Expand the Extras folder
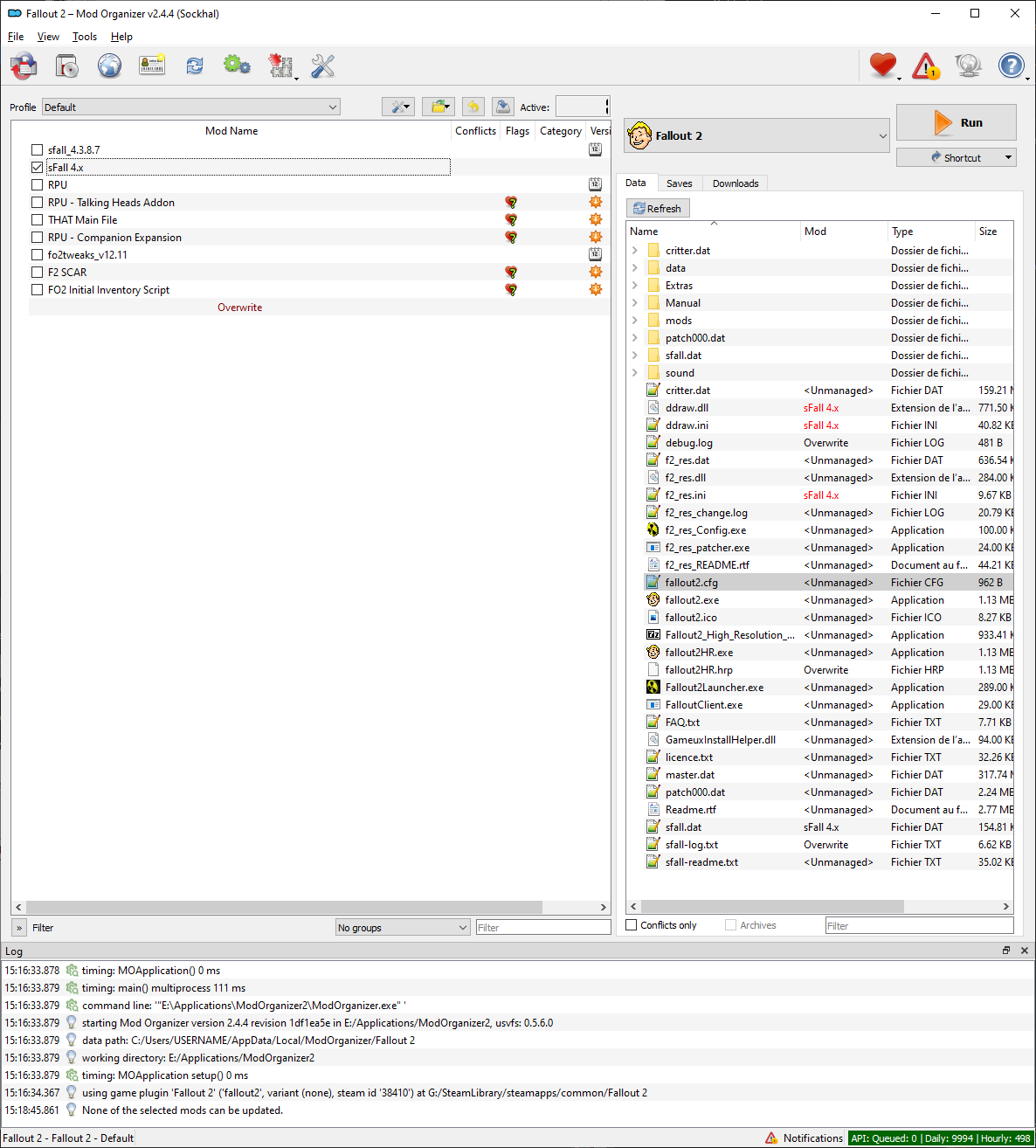1036x1148 pixels. 635,286
